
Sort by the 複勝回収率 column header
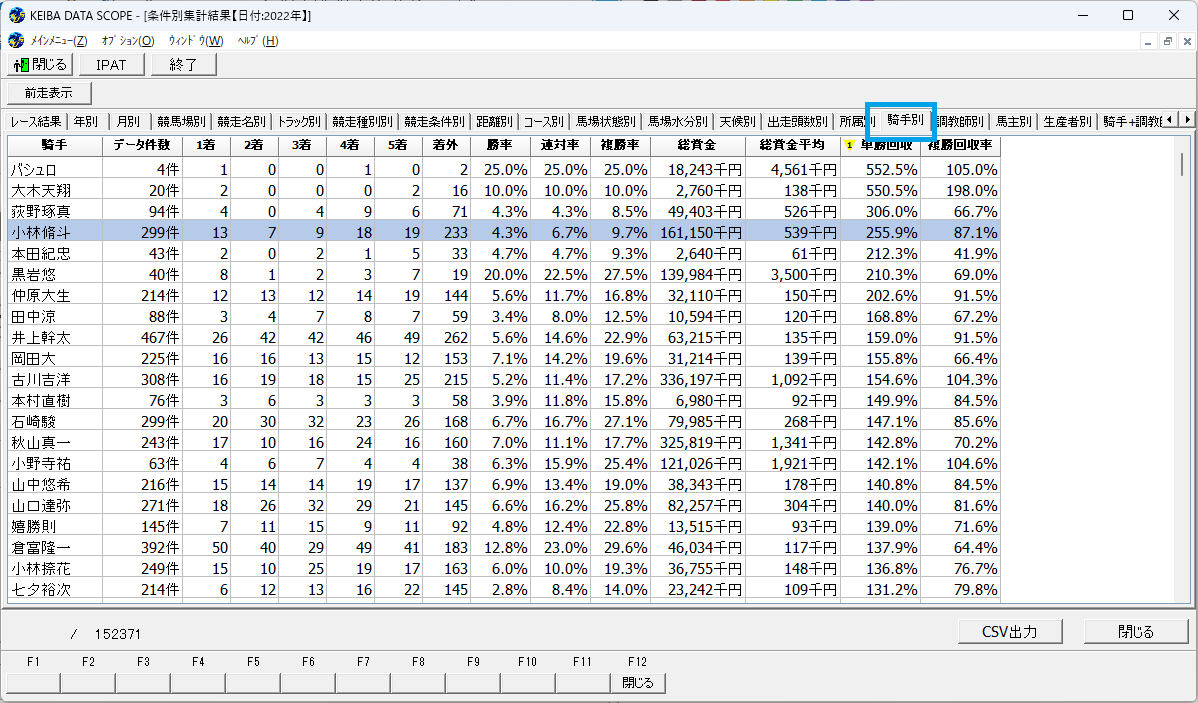pyautogui.click(x=960, y=144)
